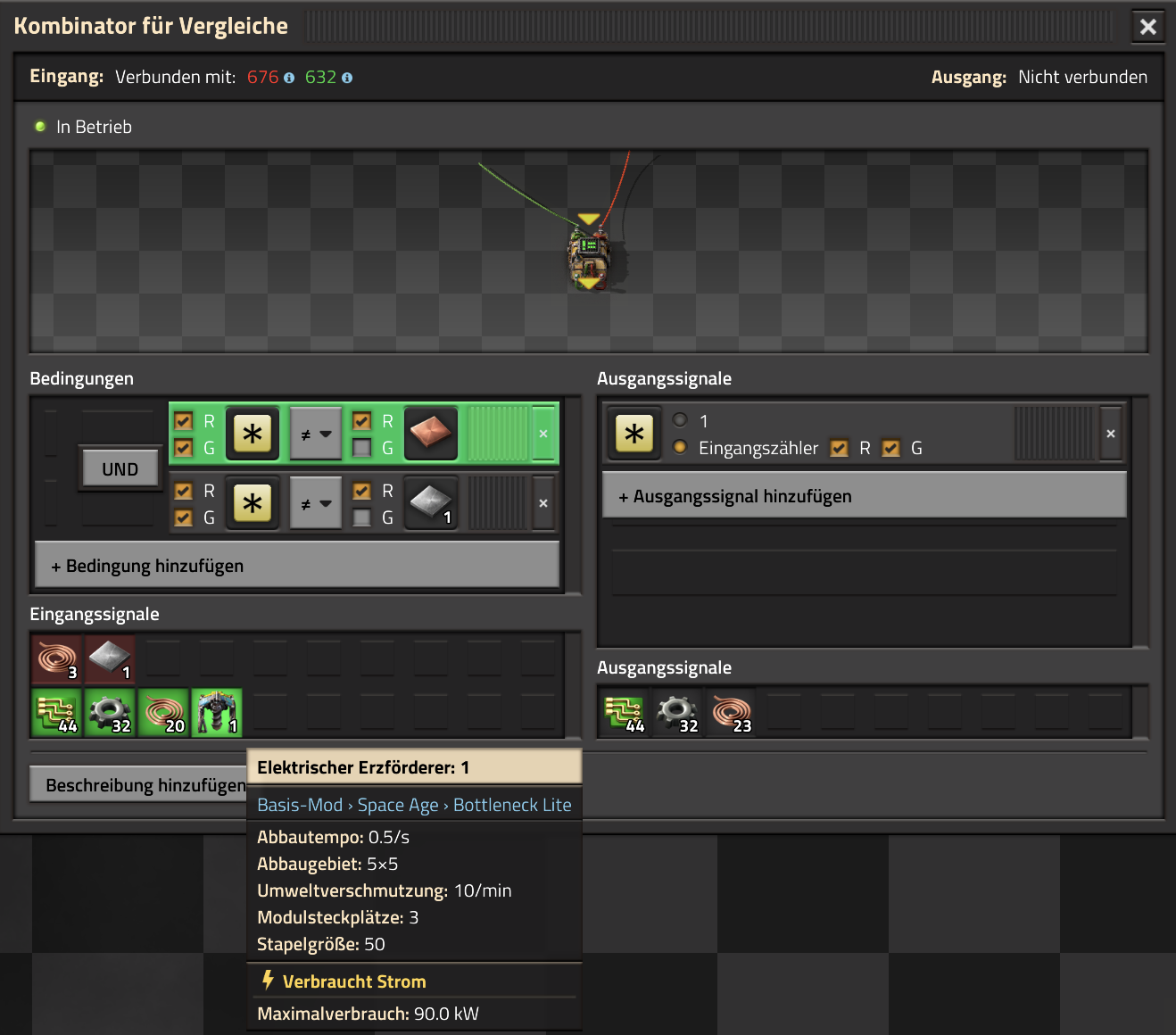
Task: Click 'Nicht verbunden' output status
Action: coord(1082,77)
